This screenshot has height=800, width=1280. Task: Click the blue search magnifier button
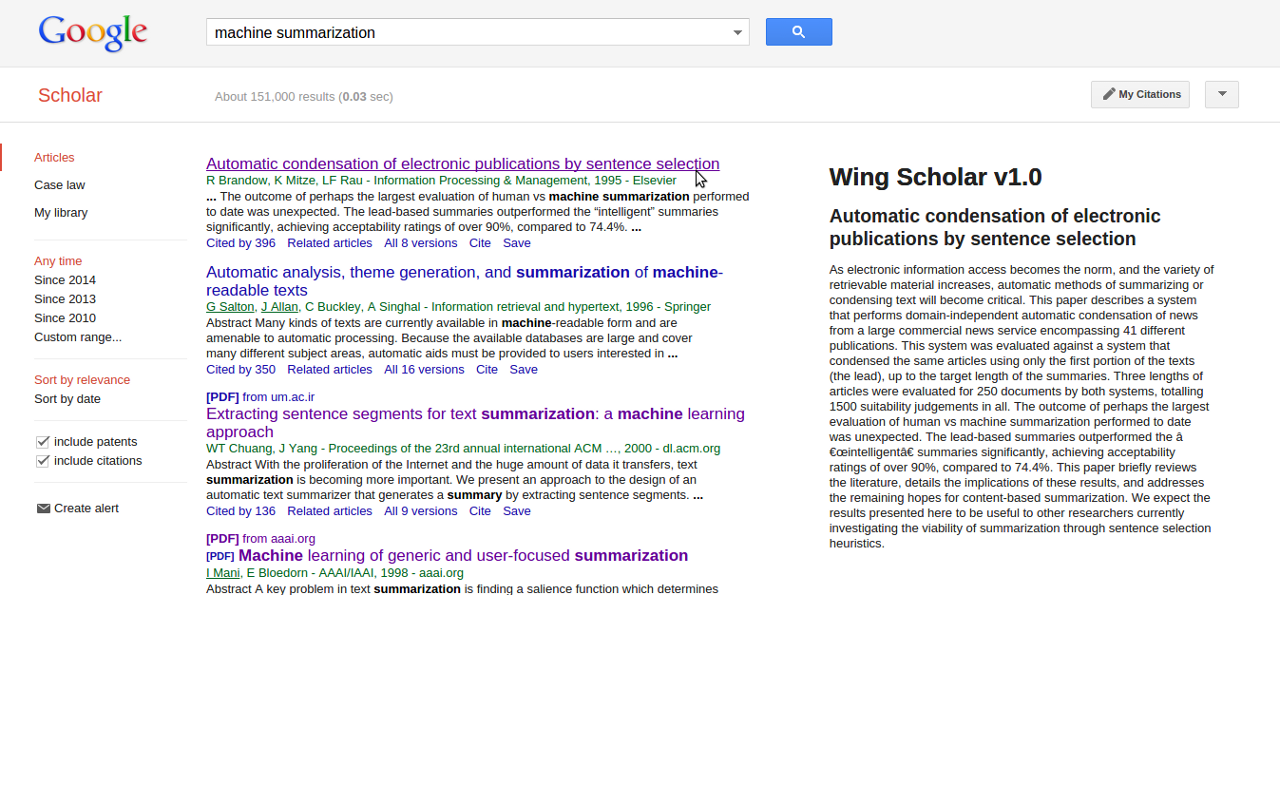(x=799, y=32)
